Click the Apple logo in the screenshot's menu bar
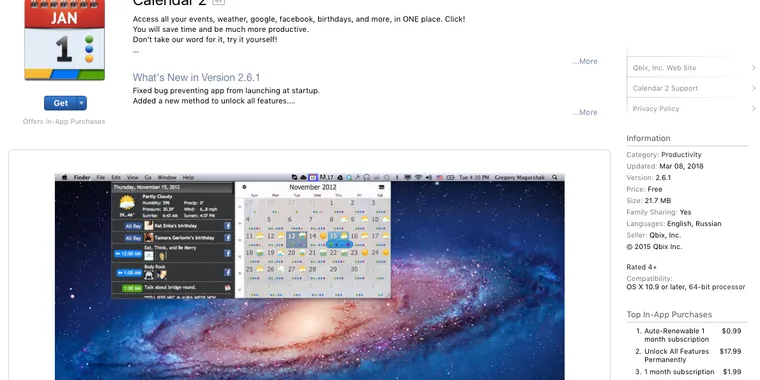The height and width of the screenshot is (380, 760). (x=64, y=177)
